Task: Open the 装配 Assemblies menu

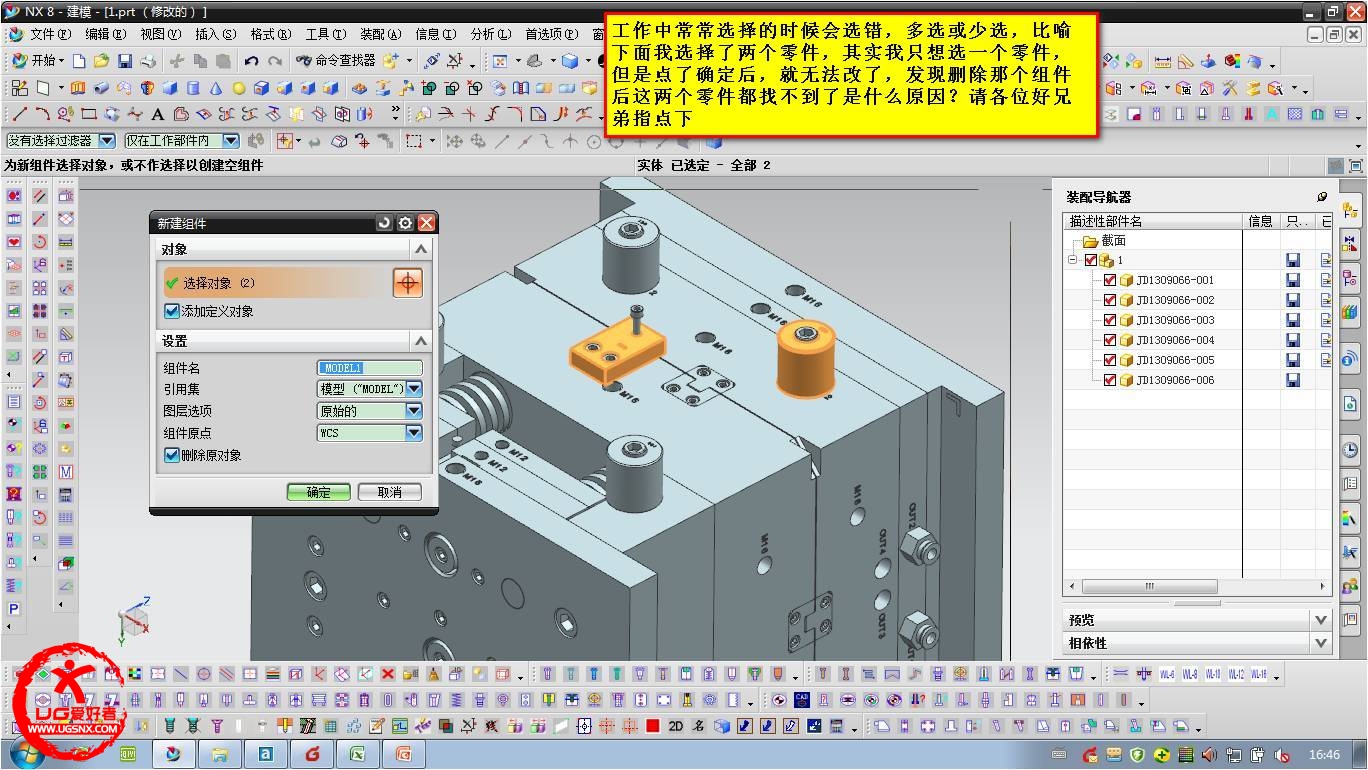Action: click(381, 34)
